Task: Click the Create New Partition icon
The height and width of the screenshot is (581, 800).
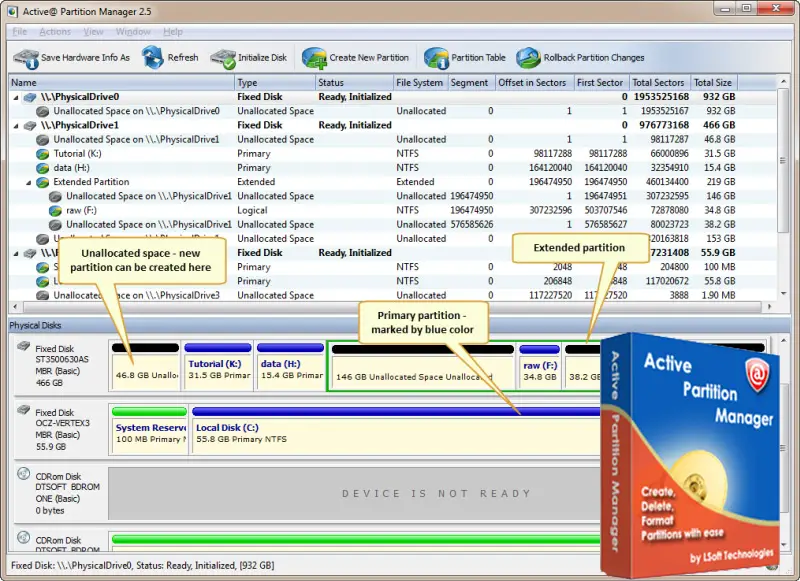Action: point(314,58)
